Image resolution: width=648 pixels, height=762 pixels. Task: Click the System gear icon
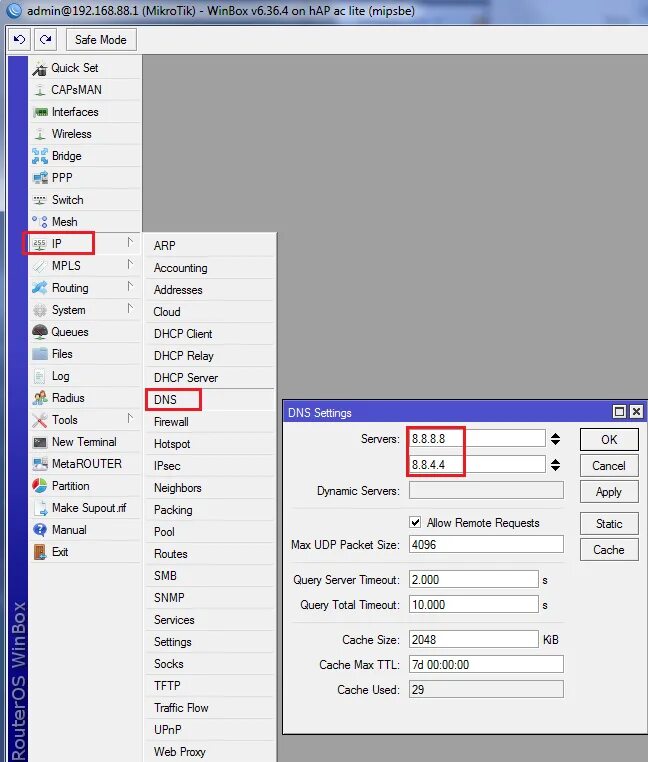[x=40, y=310]
